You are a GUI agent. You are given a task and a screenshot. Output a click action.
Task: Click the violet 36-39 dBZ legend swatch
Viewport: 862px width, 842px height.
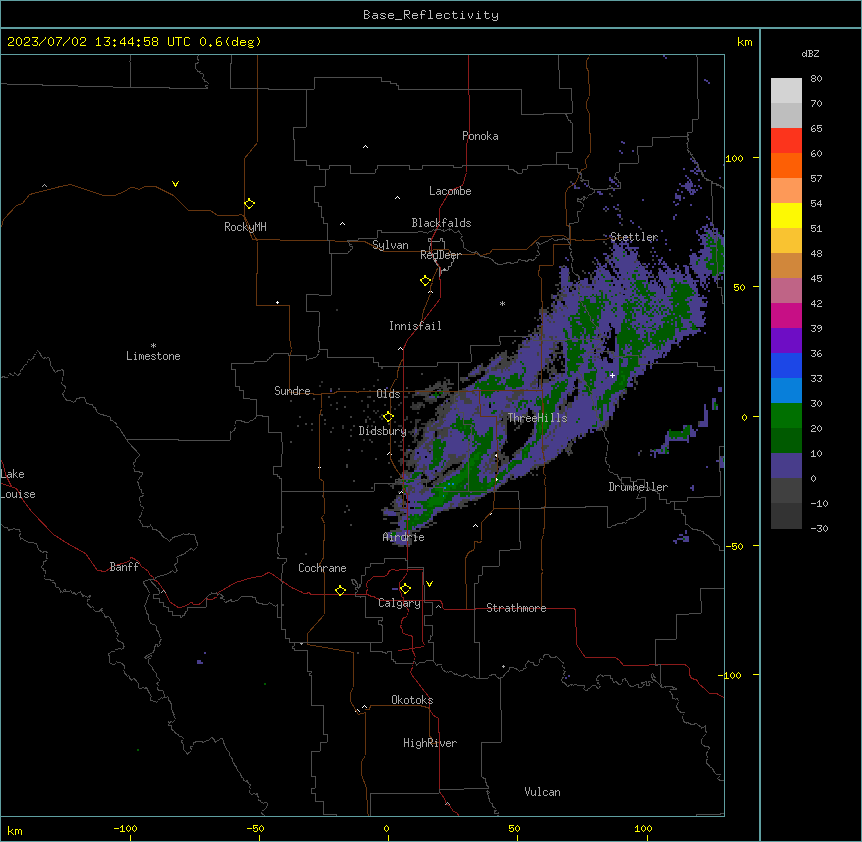point(786,341)
